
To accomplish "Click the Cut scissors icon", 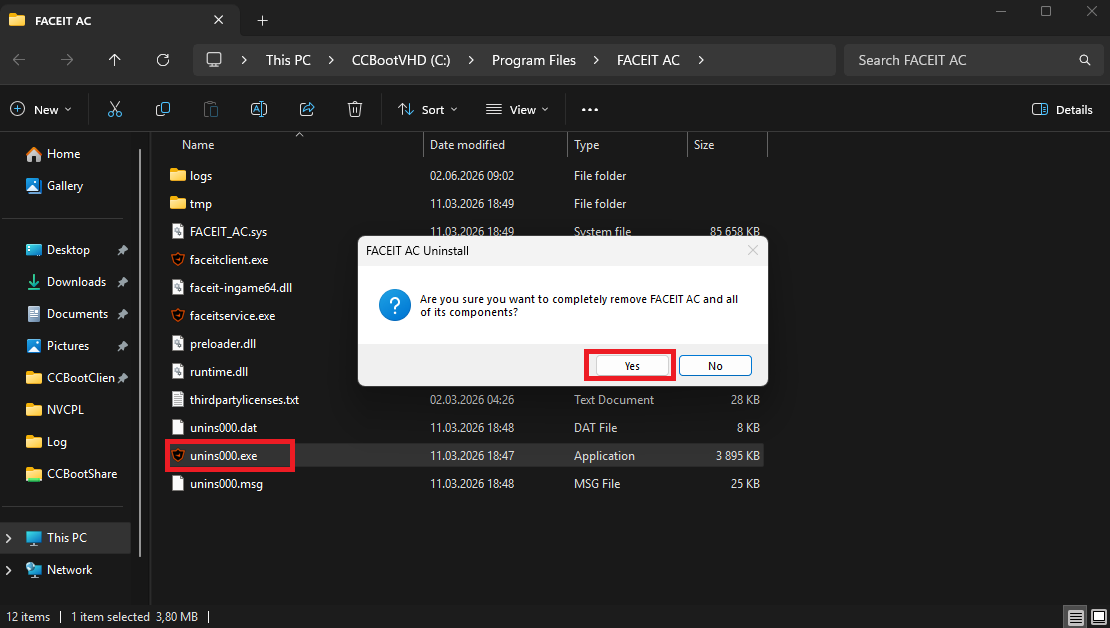I will coord(115,109).
